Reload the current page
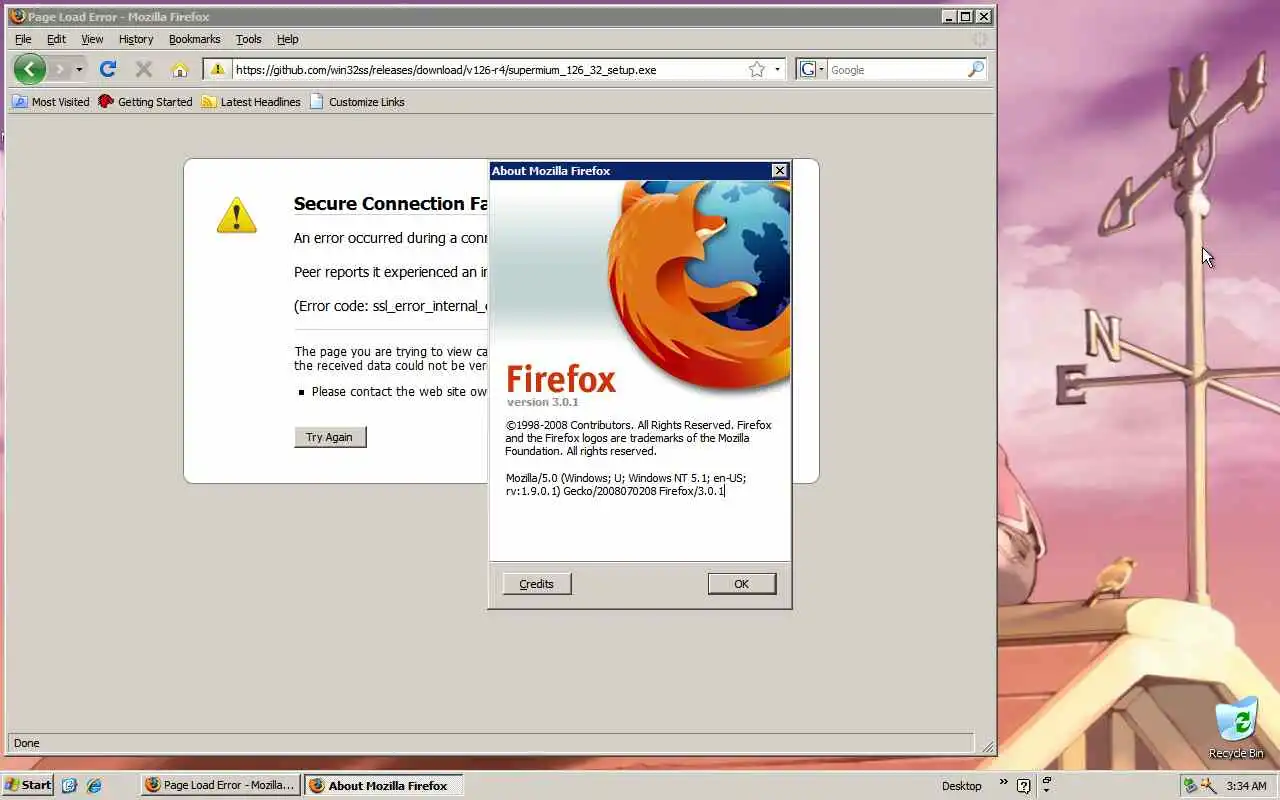This screenshot has width=1280, height=800. pyautogui.click(x=108, y=69)
